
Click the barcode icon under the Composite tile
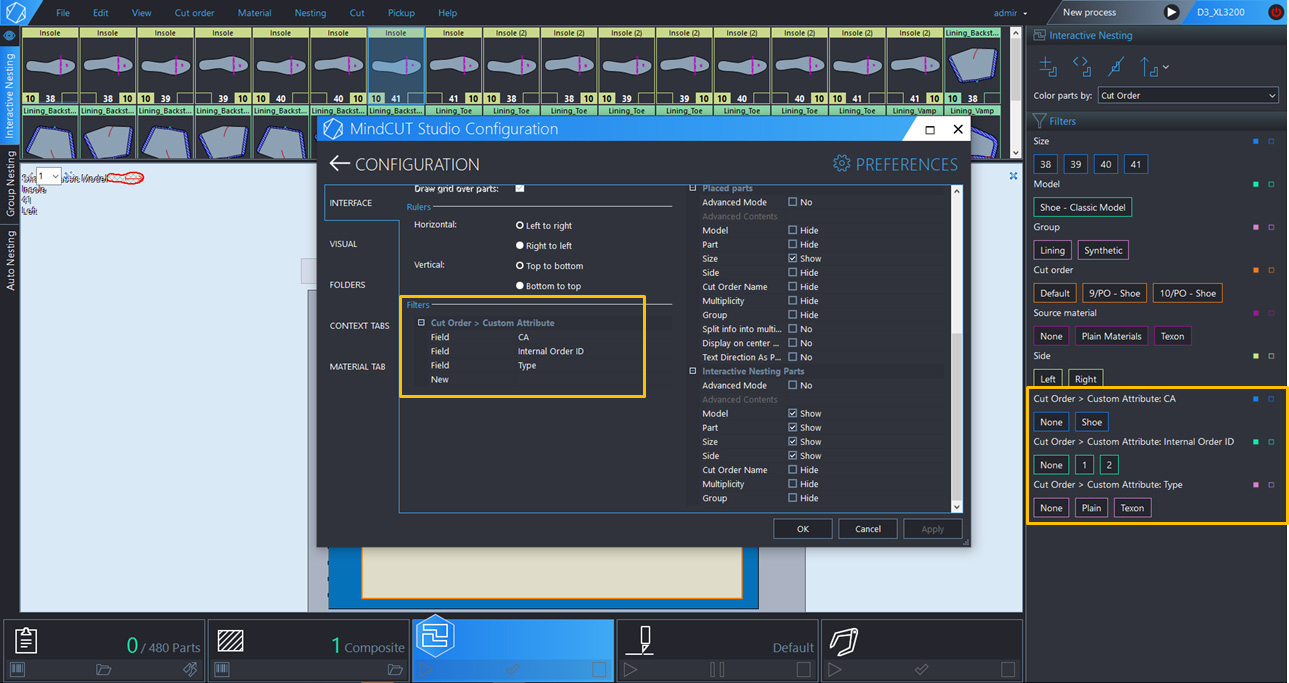coord(222,669)
